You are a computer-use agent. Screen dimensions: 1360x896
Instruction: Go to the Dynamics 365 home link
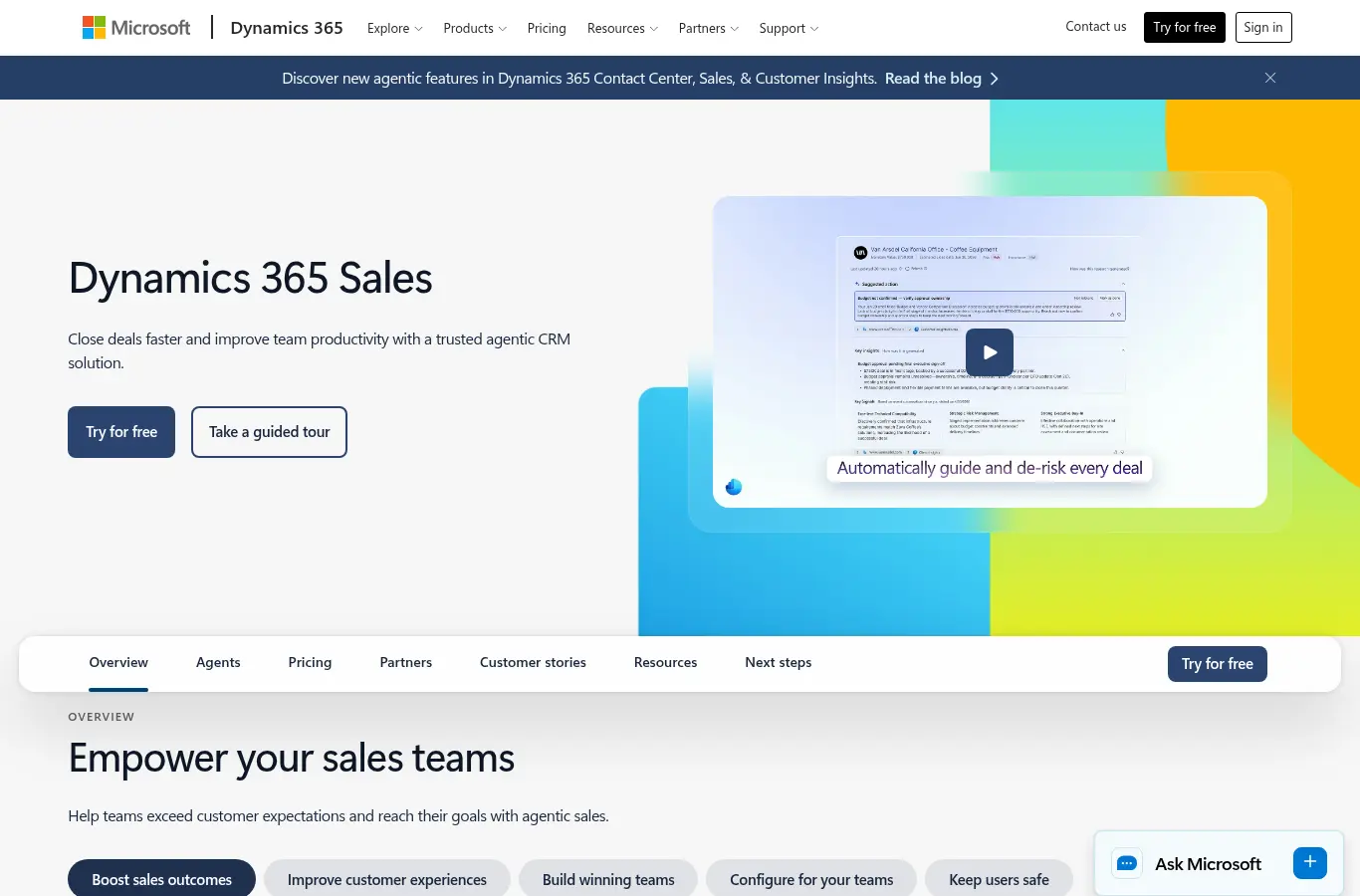[x=287, y=28]
